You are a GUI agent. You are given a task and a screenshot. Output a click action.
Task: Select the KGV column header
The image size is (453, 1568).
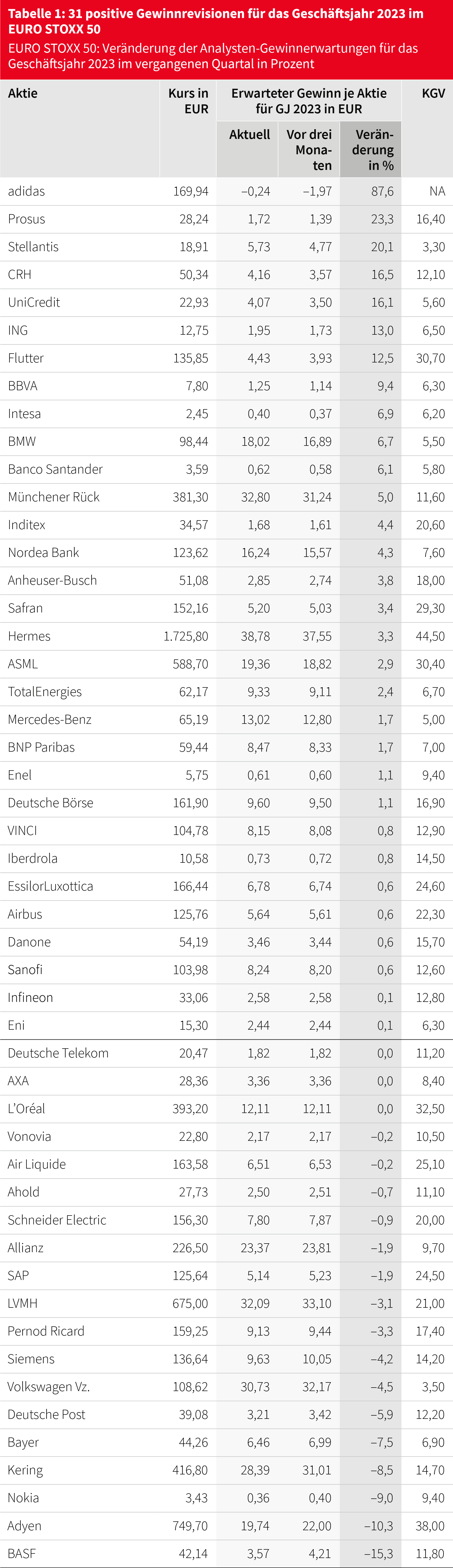433,93
